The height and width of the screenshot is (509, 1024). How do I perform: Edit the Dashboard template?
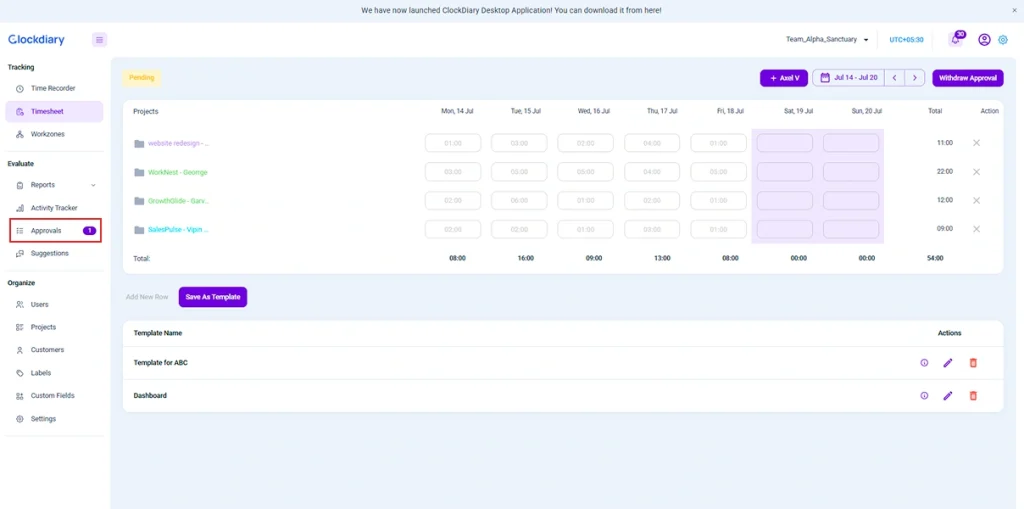948,395
